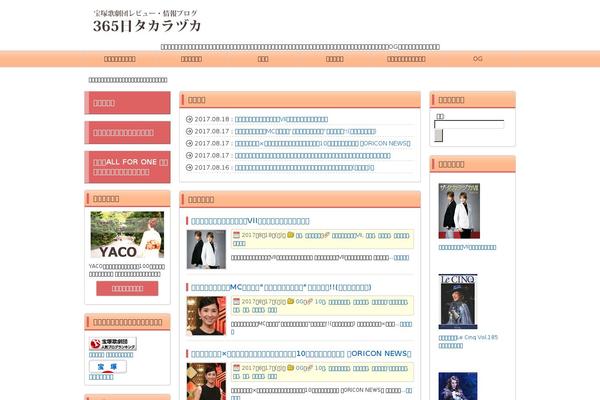Click calendar icon in the MC article meta box
The height and width of the screenshot is (400, 600).
(236, 301)
